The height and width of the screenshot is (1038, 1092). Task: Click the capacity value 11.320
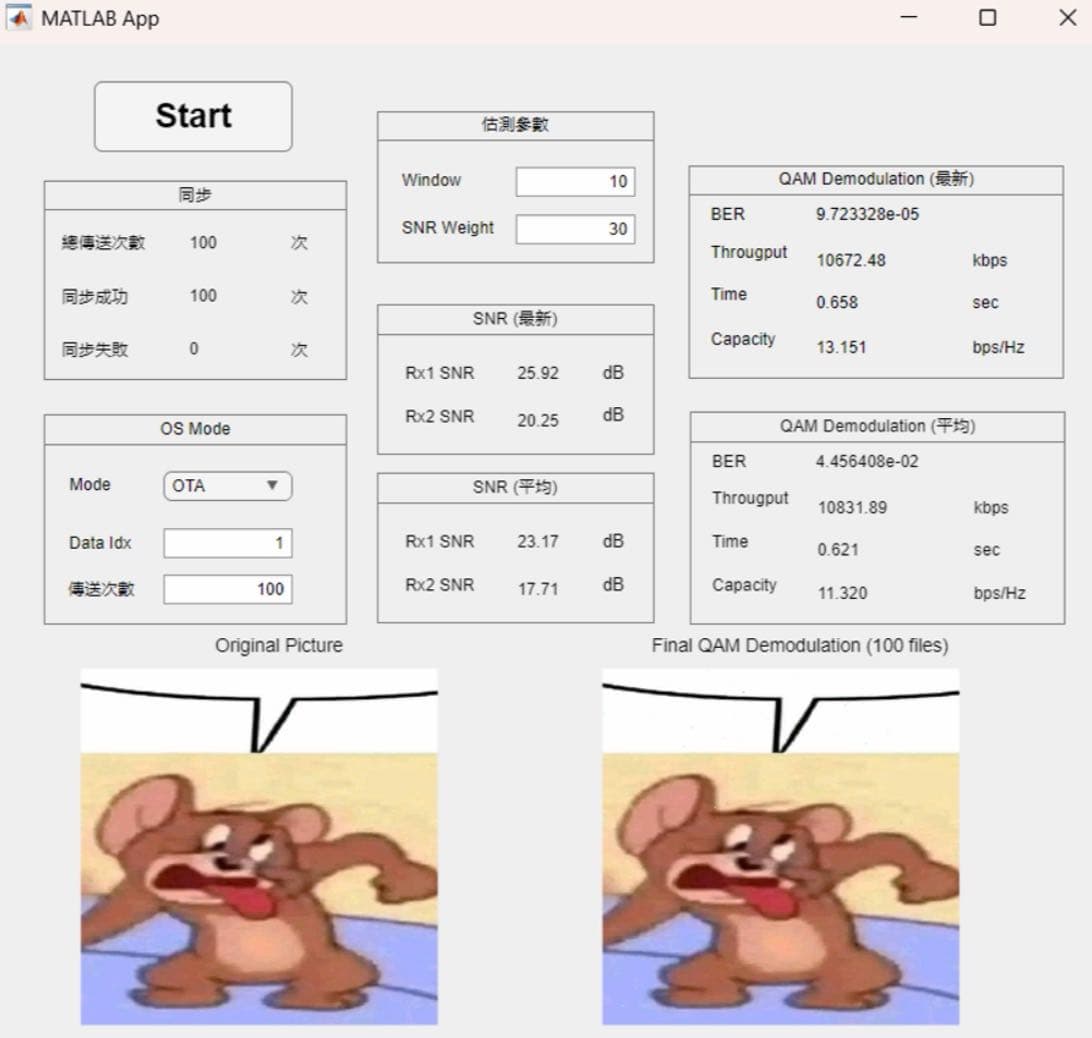point(843,593)
